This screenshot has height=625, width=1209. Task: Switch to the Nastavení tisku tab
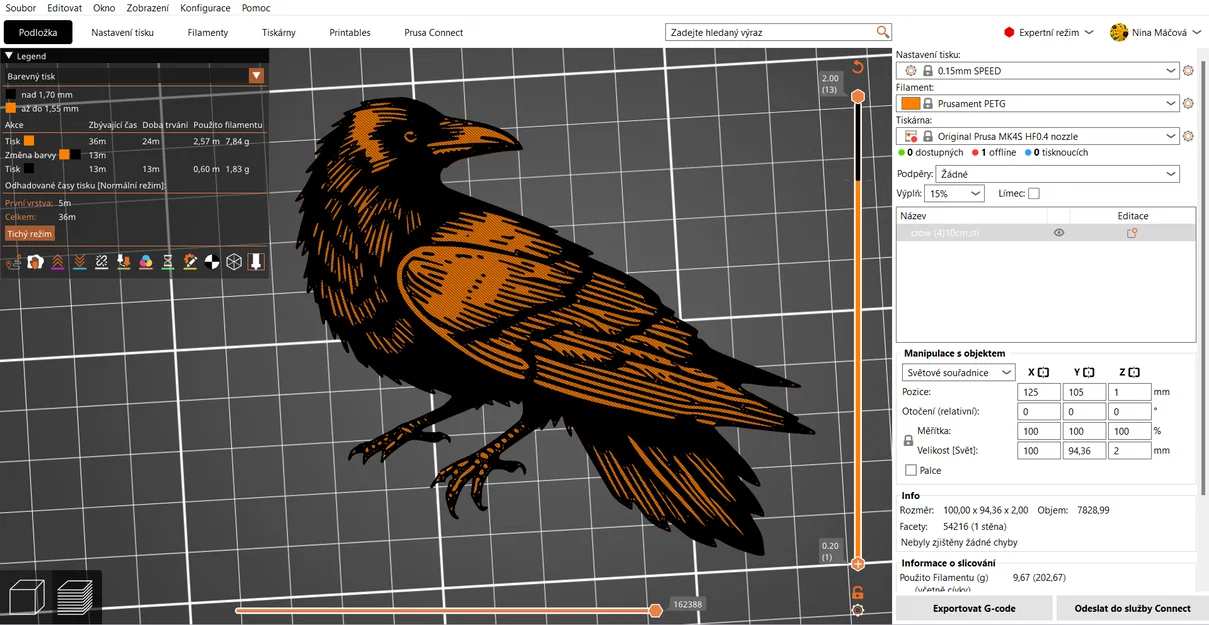123,33
